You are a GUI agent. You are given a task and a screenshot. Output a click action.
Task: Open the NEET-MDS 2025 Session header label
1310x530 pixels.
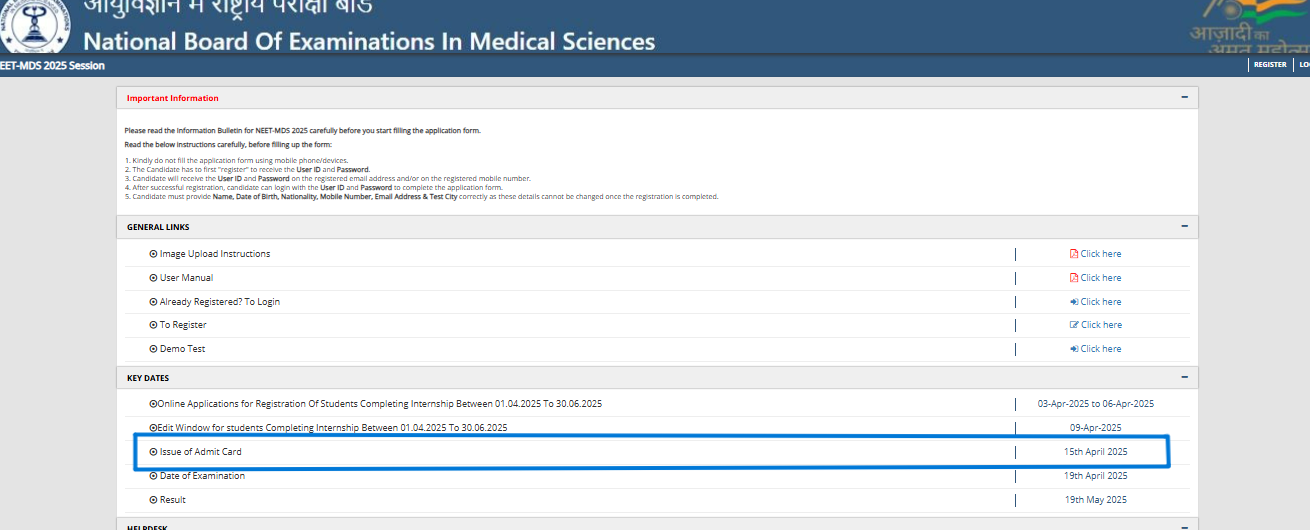pyautogui.click(x=52, y=66)
